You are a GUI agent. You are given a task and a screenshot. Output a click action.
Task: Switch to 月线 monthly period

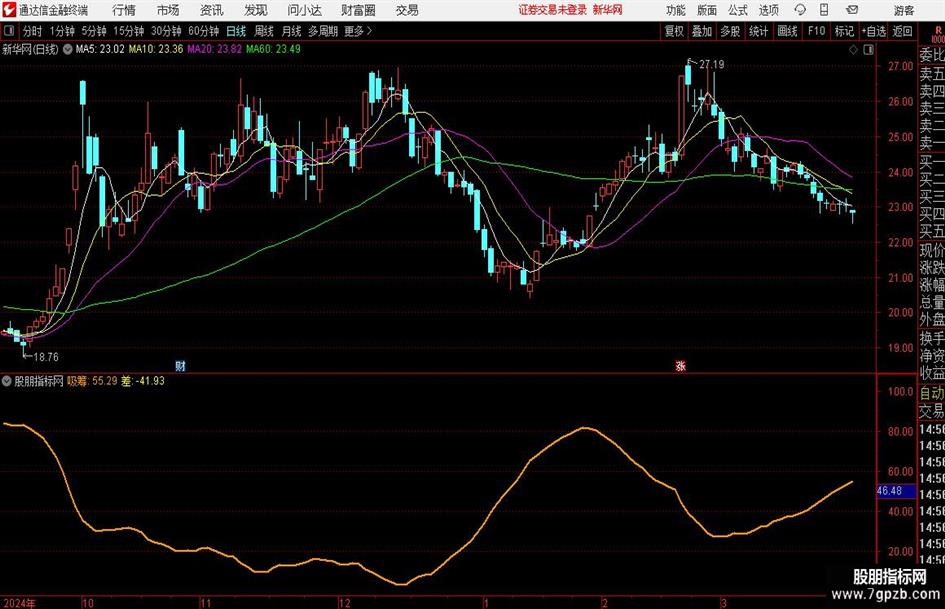click(x=291, y=31)
